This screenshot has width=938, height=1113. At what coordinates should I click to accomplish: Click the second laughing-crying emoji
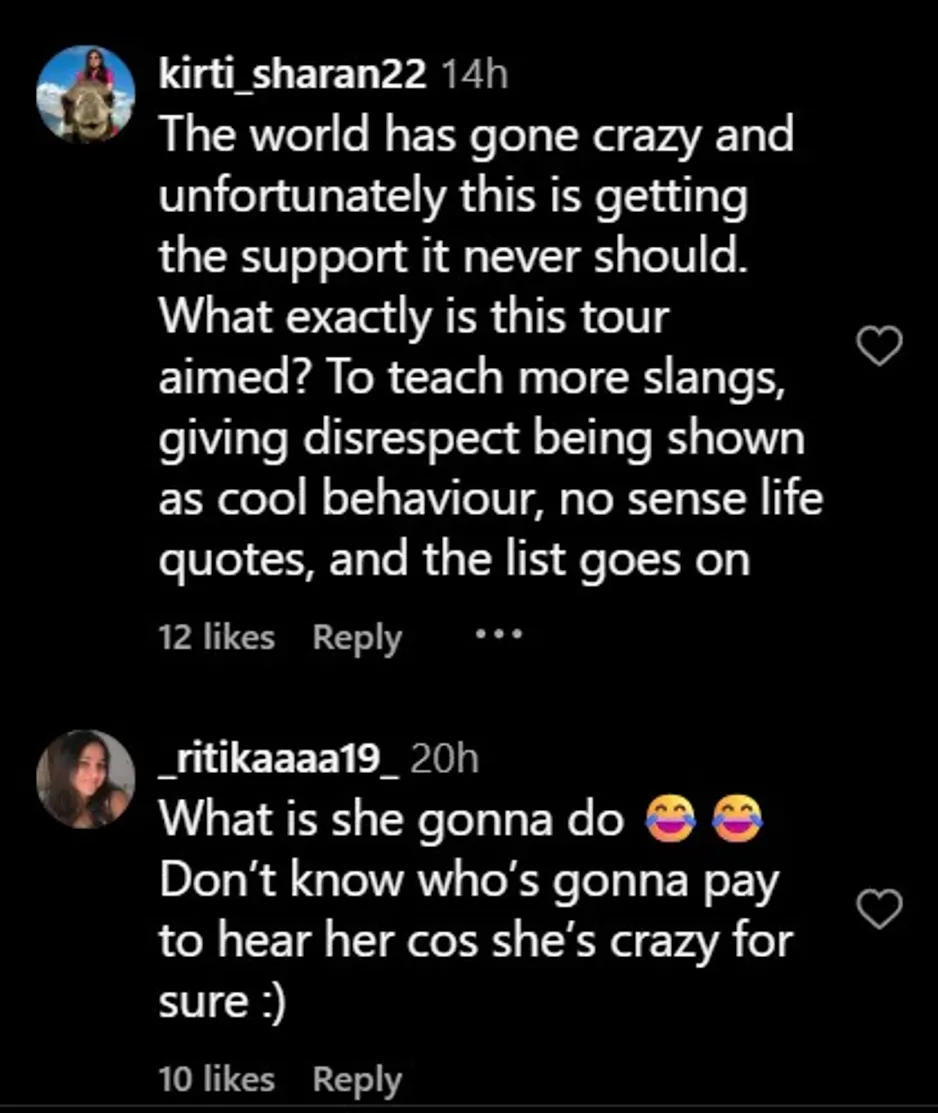coord(737,820)
